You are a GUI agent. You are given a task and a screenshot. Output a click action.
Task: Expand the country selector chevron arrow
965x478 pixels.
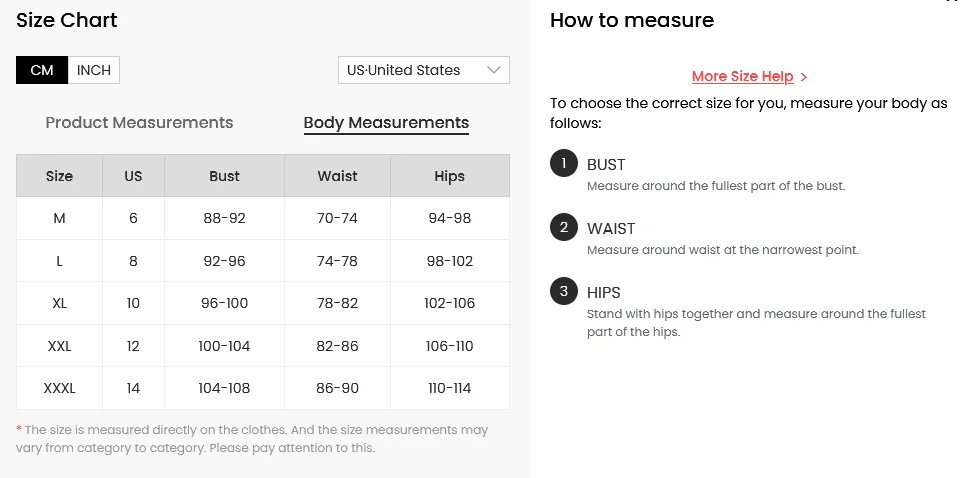tap(494, 70)
